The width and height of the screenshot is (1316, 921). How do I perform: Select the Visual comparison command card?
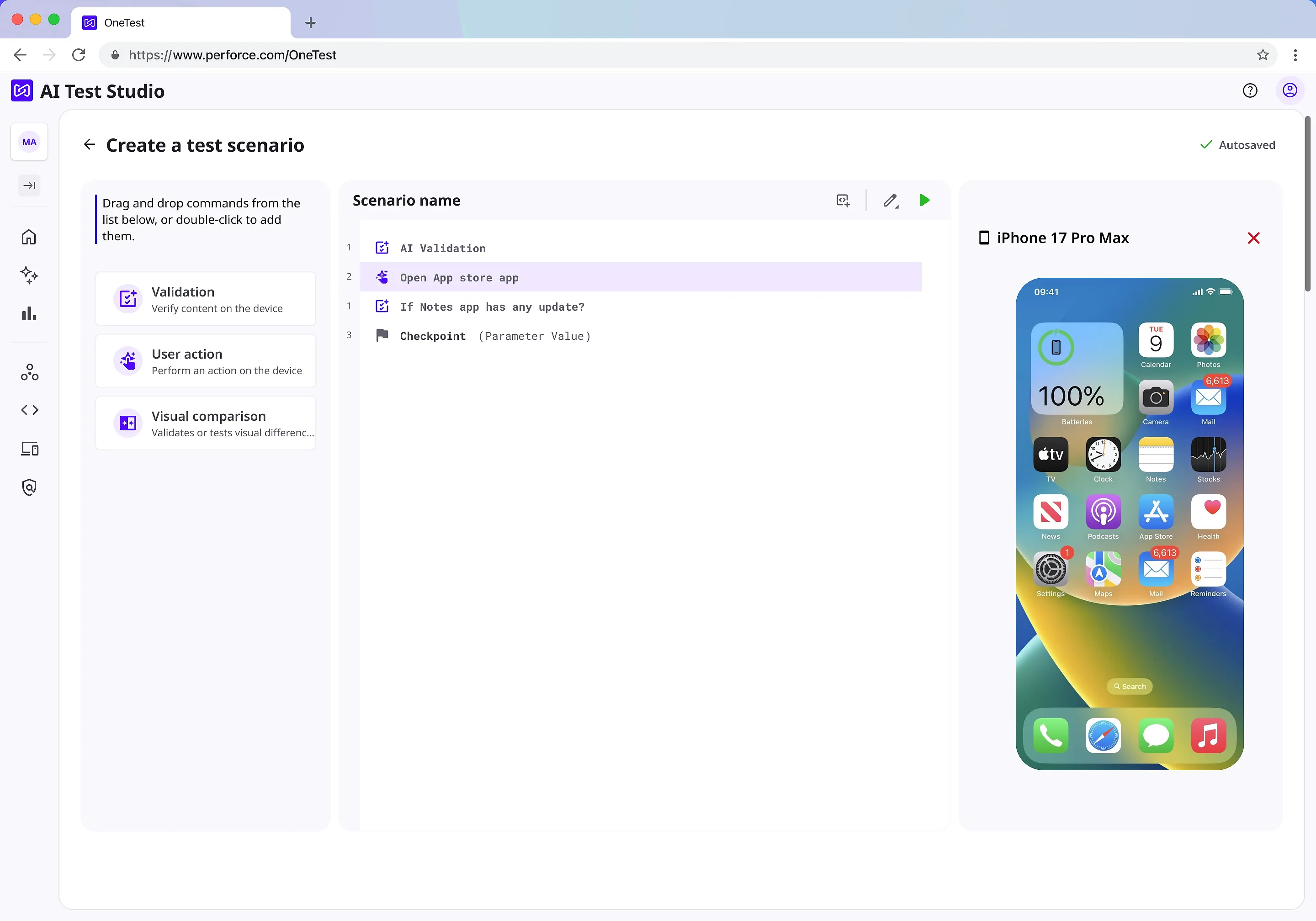coord(206,423)
